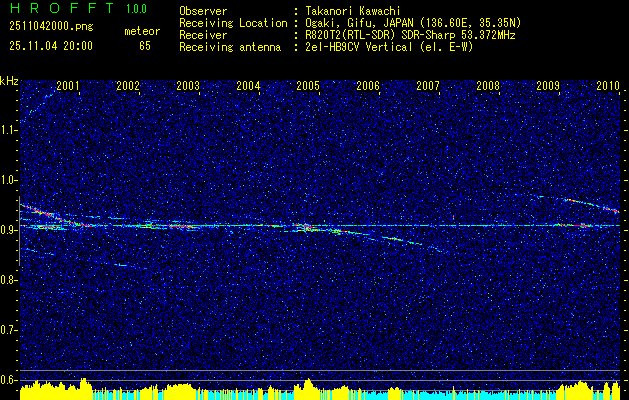The height and width of the screenshot is (400, 629).
Task: Click frequency axis value 1.1
Action: 8,130
